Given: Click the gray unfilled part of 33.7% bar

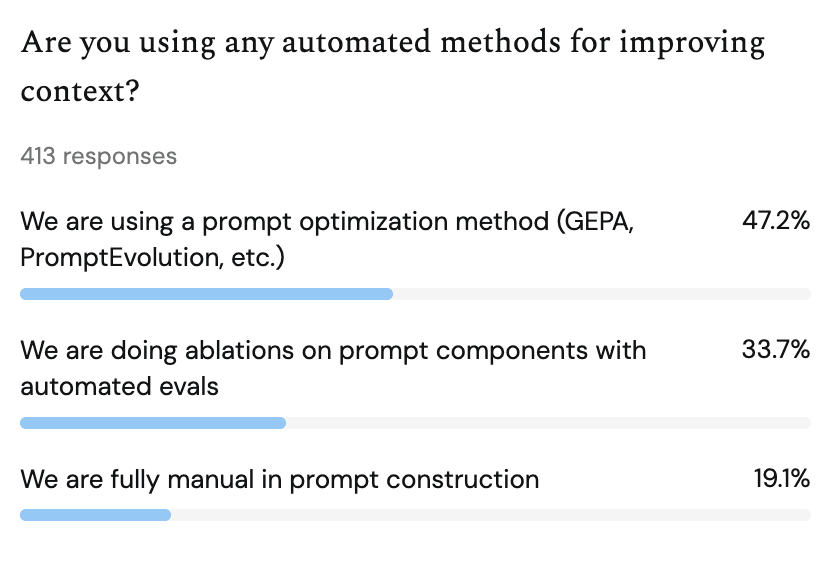Looking at the screenshot, I should (x=548, y=423).
